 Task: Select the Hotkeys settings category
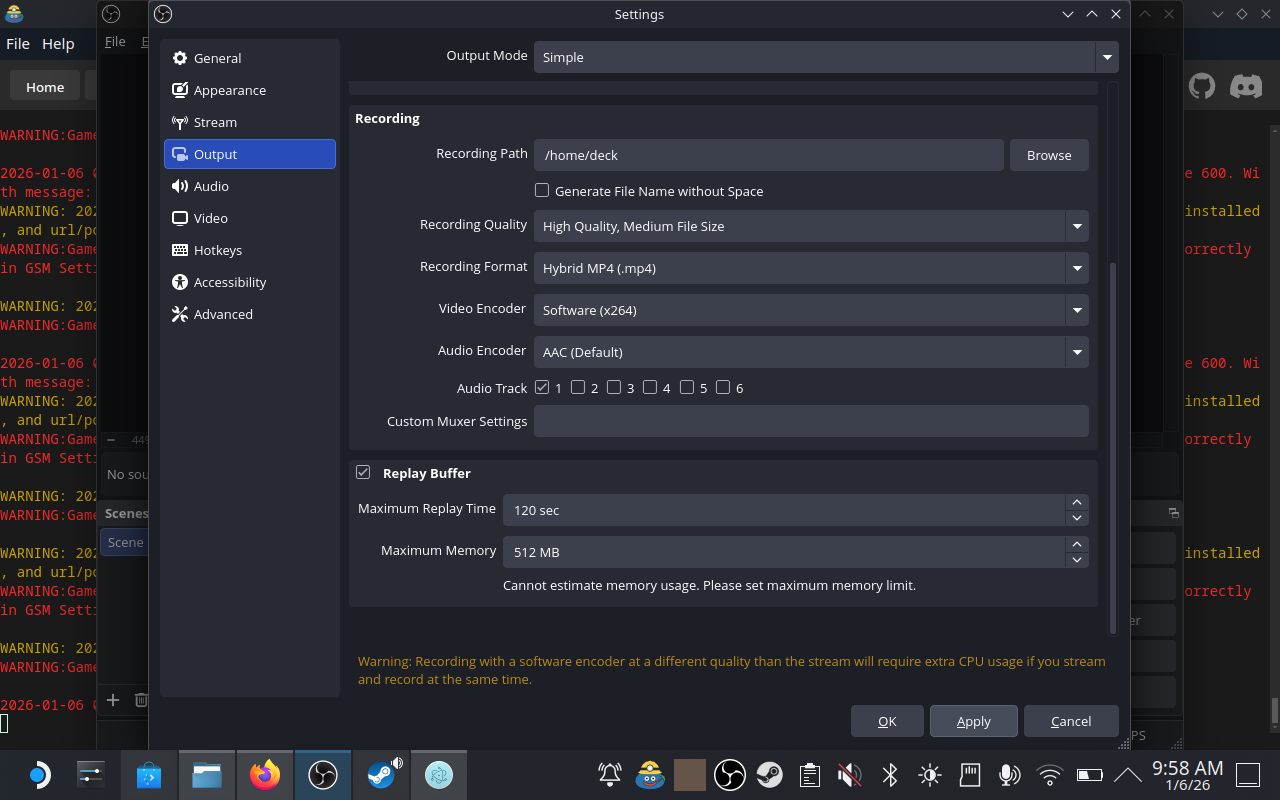218,250
